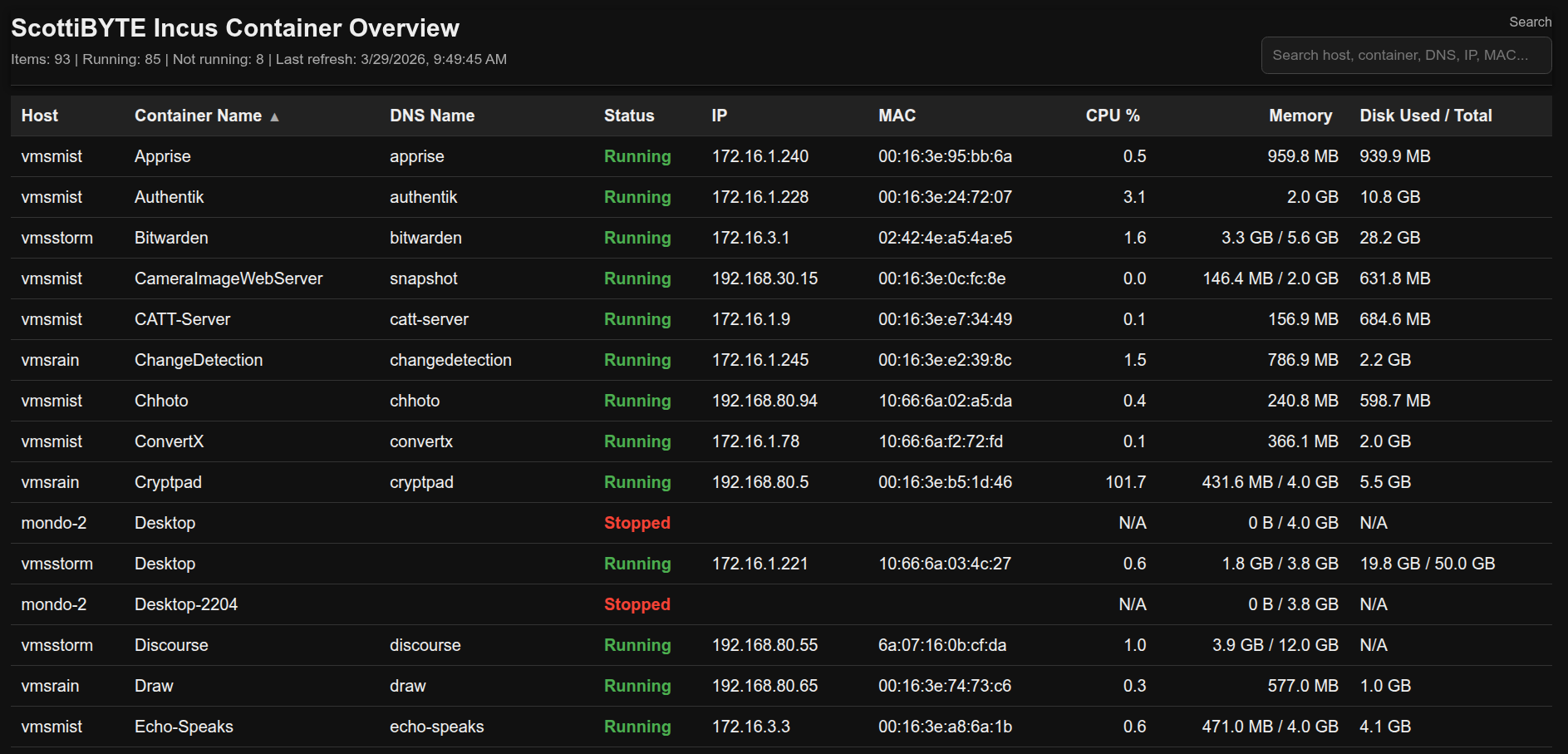Click the snapshot DNS name entry
Image resolution: width=1568 pixels, height=754 pixels.
423,278
